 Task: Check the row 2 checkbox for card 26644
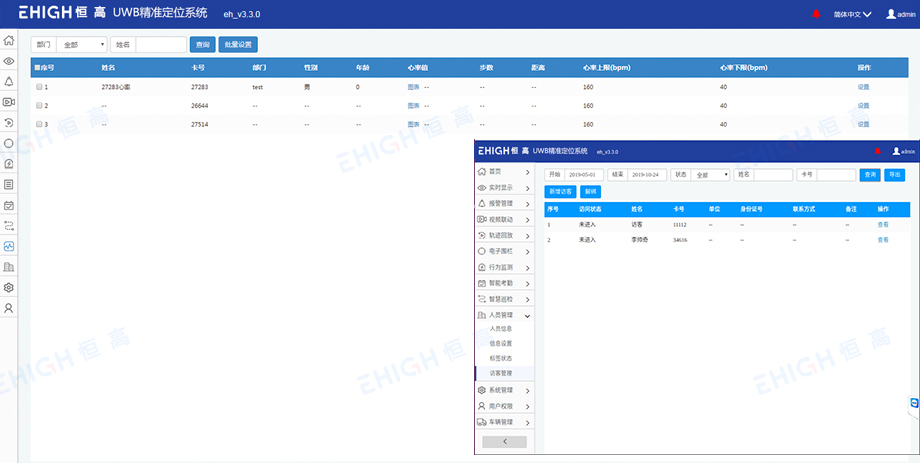[x=39, y=106]
